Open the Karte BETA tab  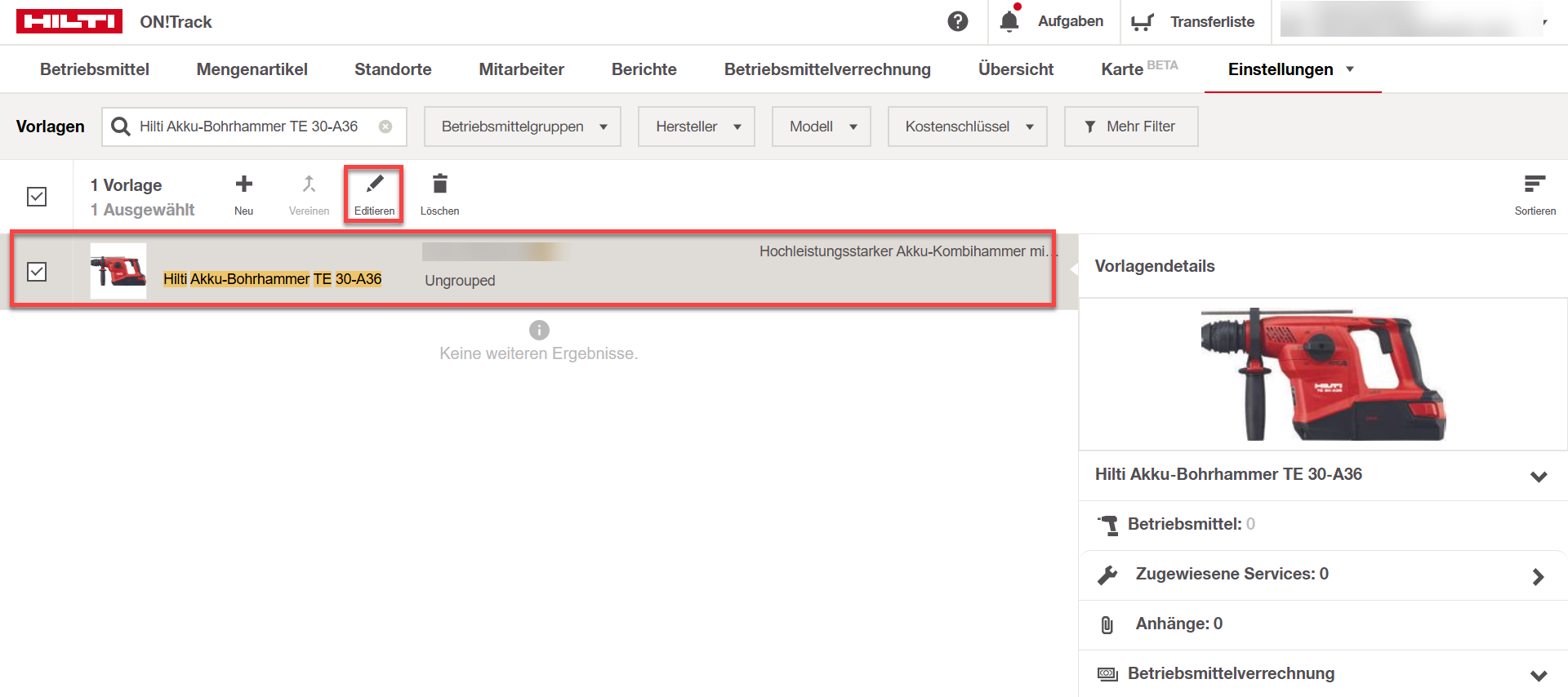tap(1139, 69)
